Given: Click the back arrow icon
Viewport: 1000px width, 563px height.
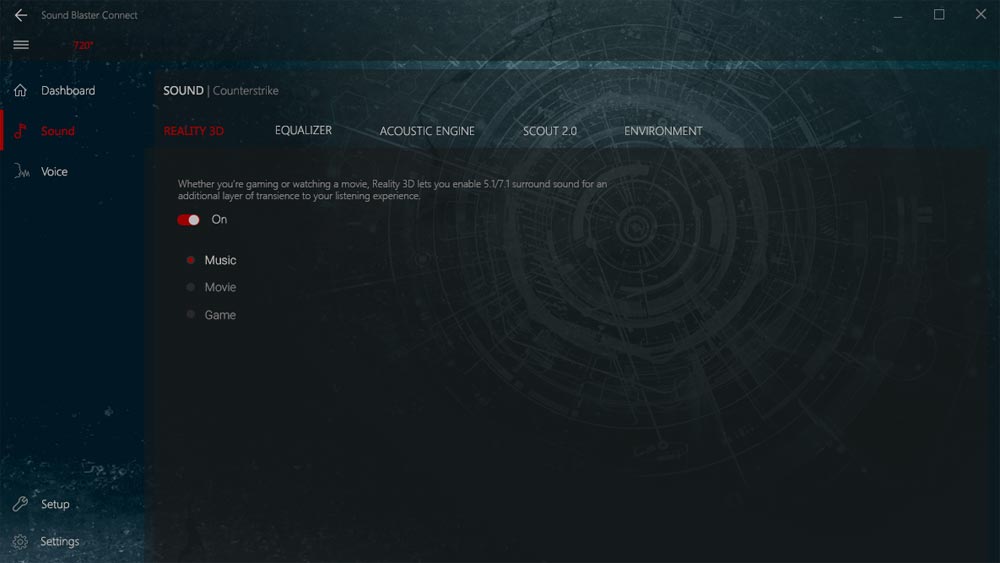Looking at the screenshot, I should pyautogui.click(x=20, y=15).
